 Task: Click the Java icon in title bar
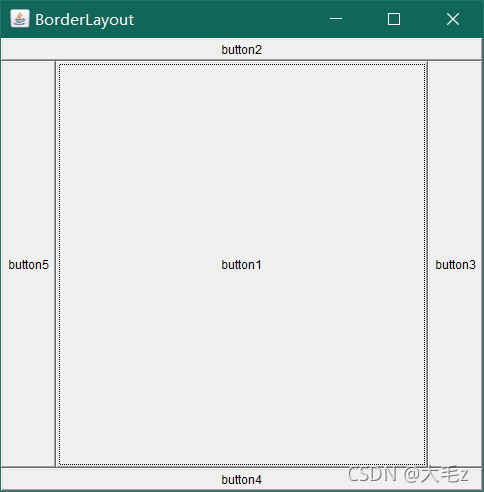coord(20,19)
